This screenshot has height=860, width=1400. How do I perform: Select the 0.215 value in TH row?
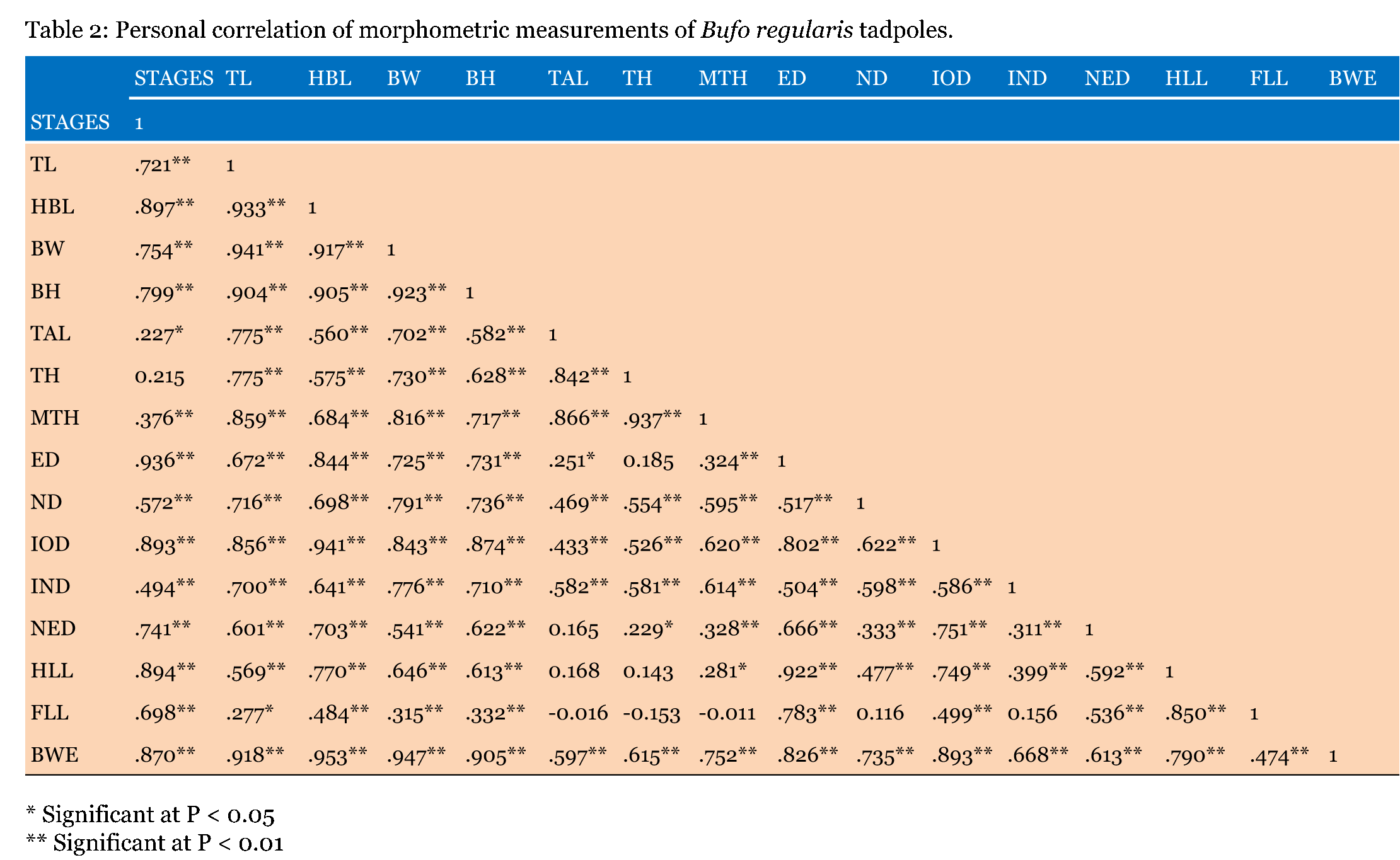click(x=159, y=376)
